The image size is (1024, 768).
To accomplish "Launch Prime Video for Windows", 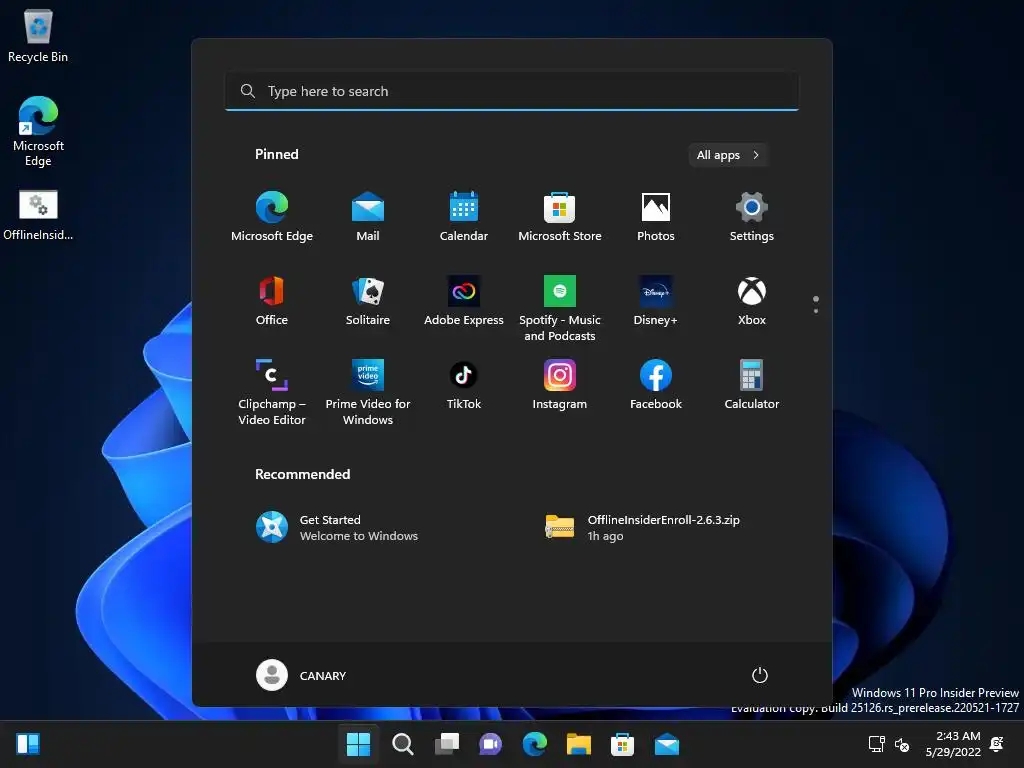I will [368, 392].
